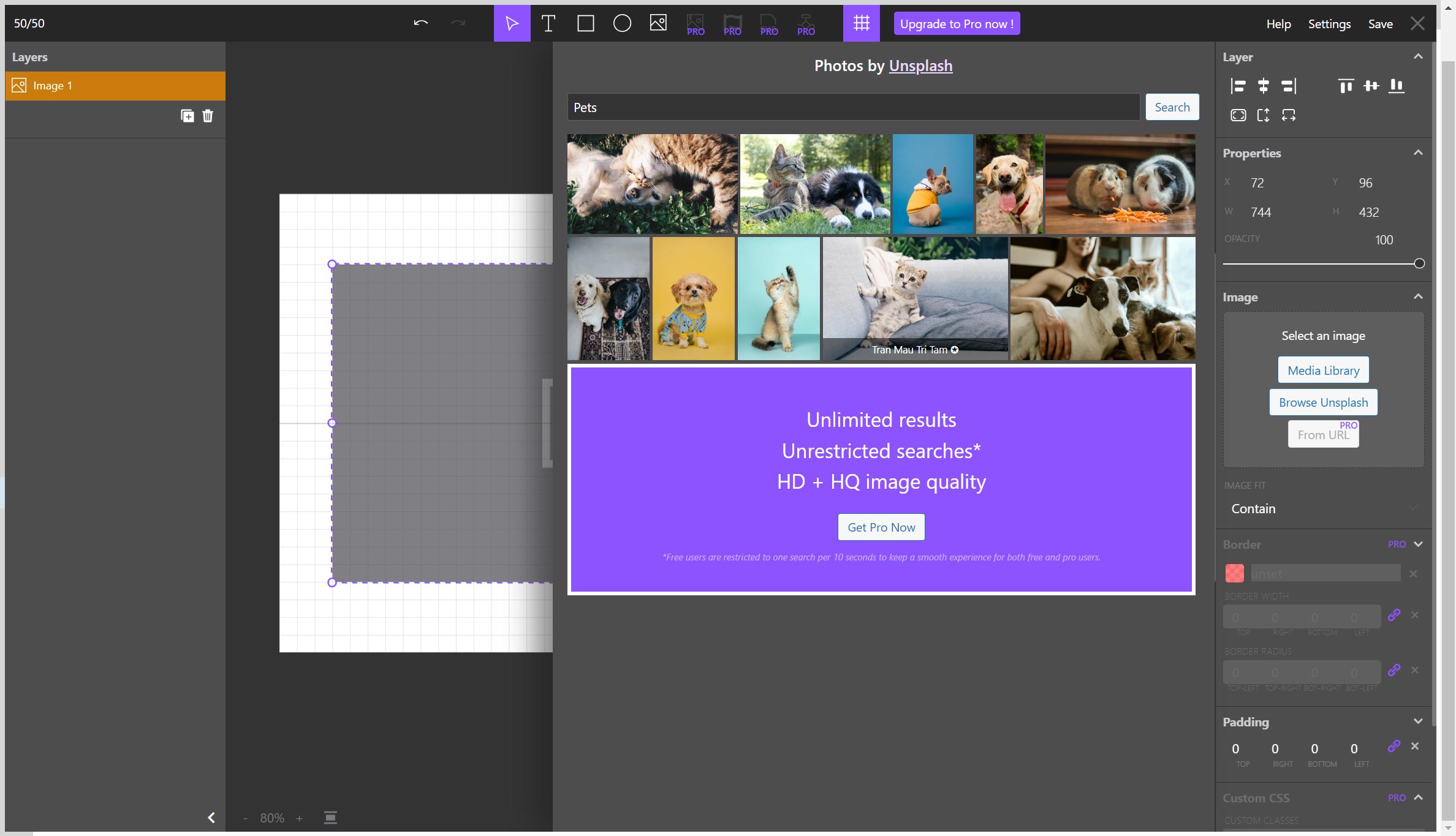Open the Help menu
Image resolution: width=1456 pixels, height=836 pixels.
pos(1278,24)
